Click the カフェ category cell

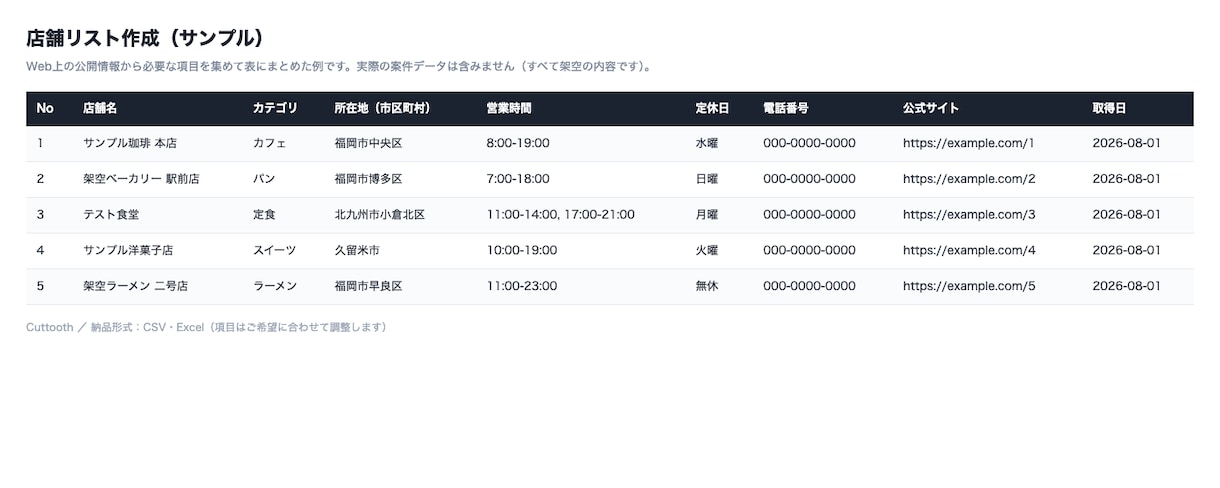coord(270,143)
